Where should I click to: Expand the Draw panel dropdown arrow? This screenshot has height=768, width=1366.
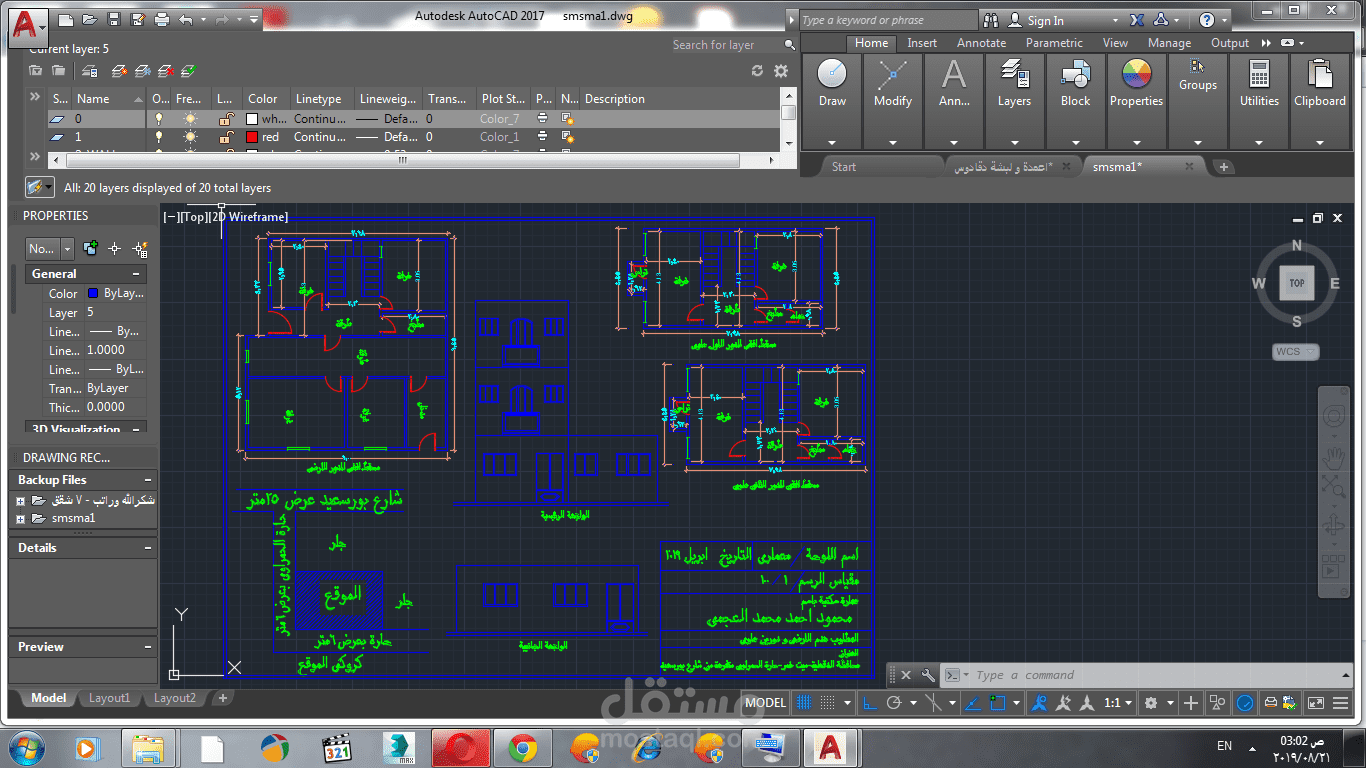click(832, 142)
